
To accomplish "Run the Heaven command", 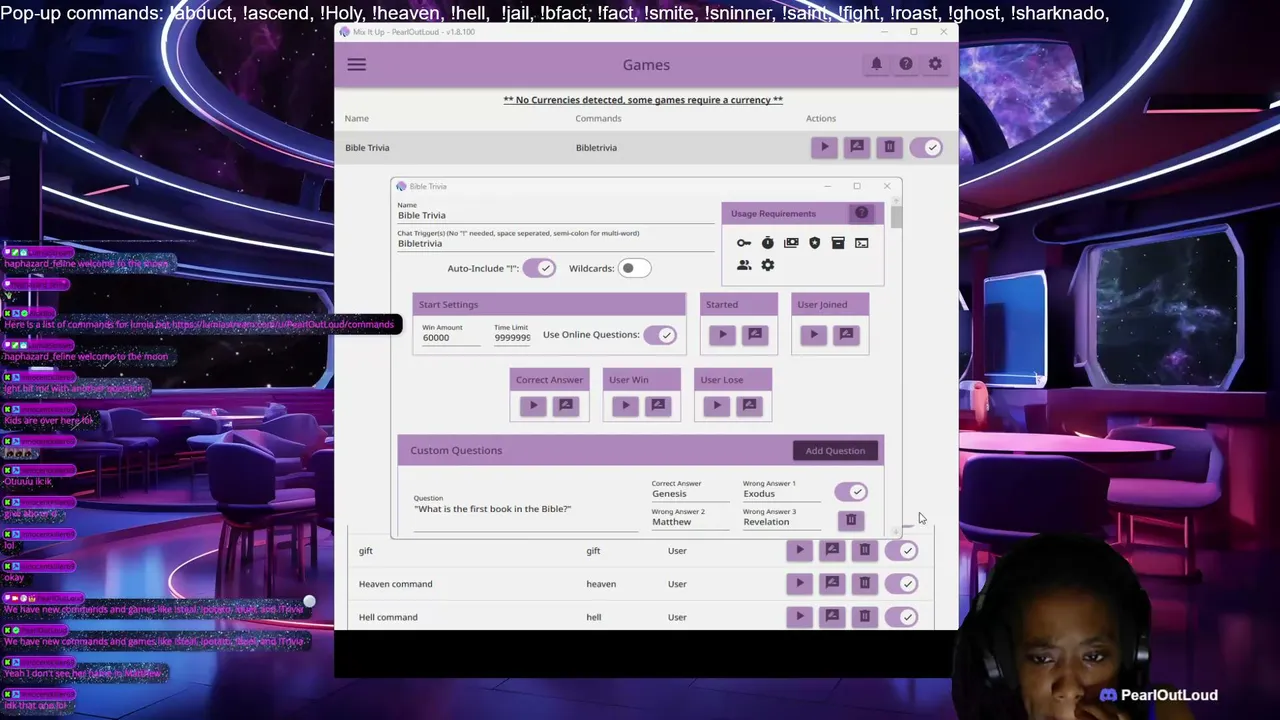I will tap(800, 583).
